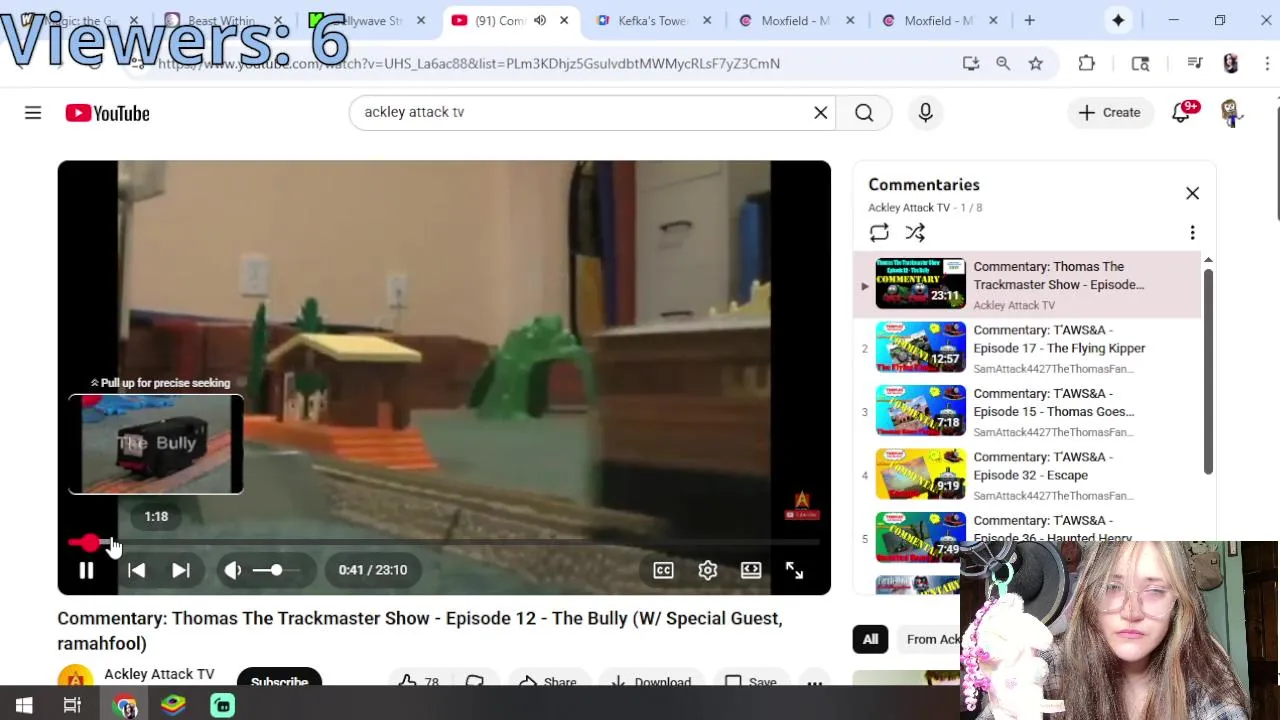Open YouTube notifications bell
The height and width of the screenshot is (720, 1280).
(x=1181, y=113)
